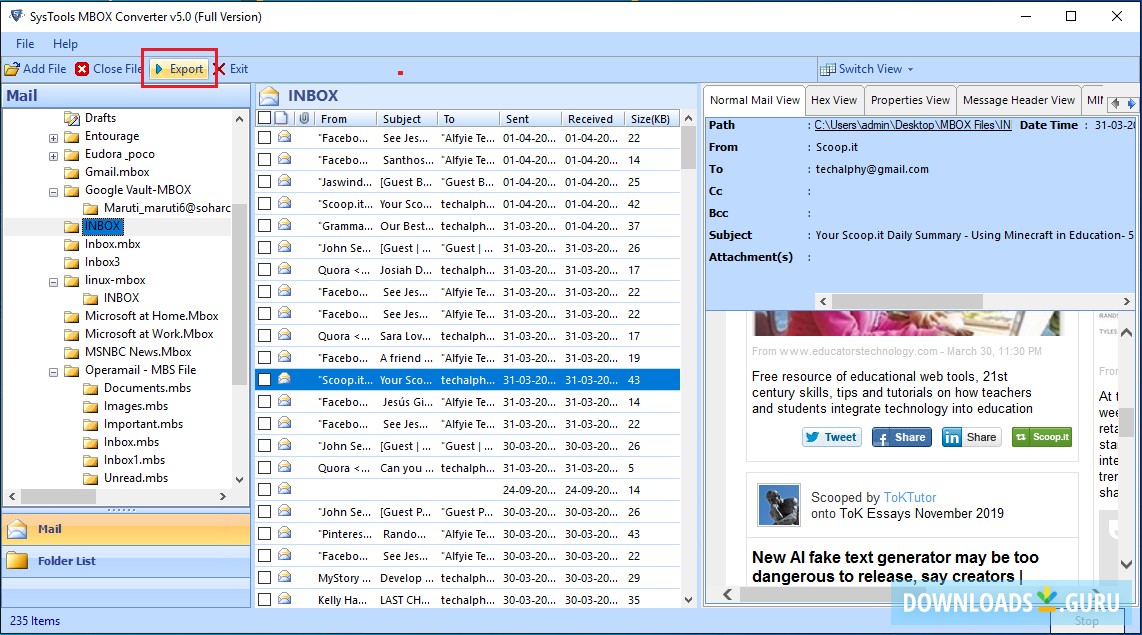Click the red Close File icon

tap(82, 69)
